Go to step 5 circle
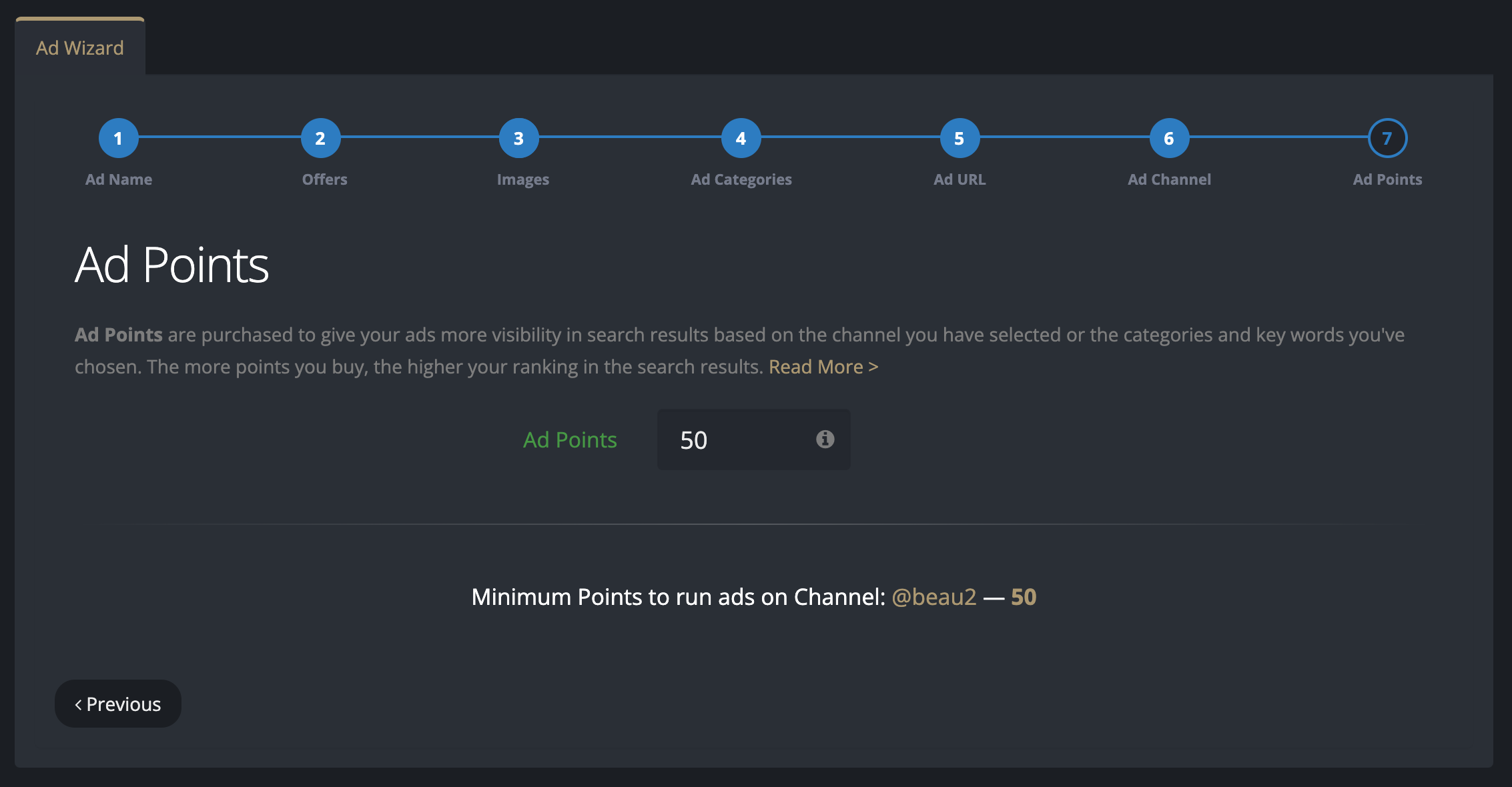Viewport: 1512px width, 787px height. click(x=960, y=138)
